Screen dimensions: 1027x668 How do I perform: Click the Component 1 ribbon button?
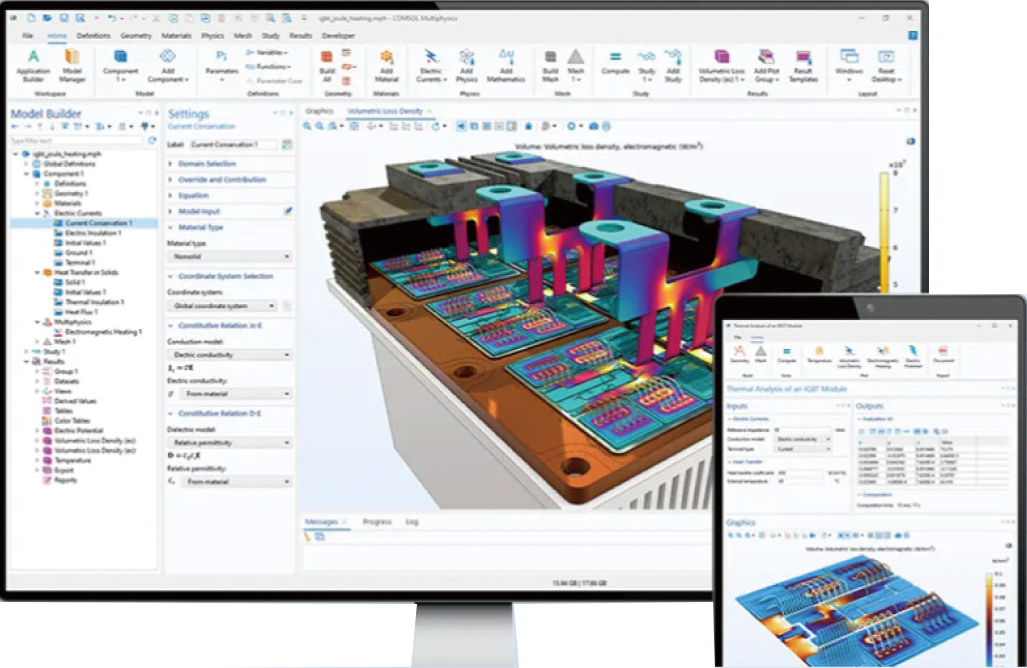pos(121,65)
